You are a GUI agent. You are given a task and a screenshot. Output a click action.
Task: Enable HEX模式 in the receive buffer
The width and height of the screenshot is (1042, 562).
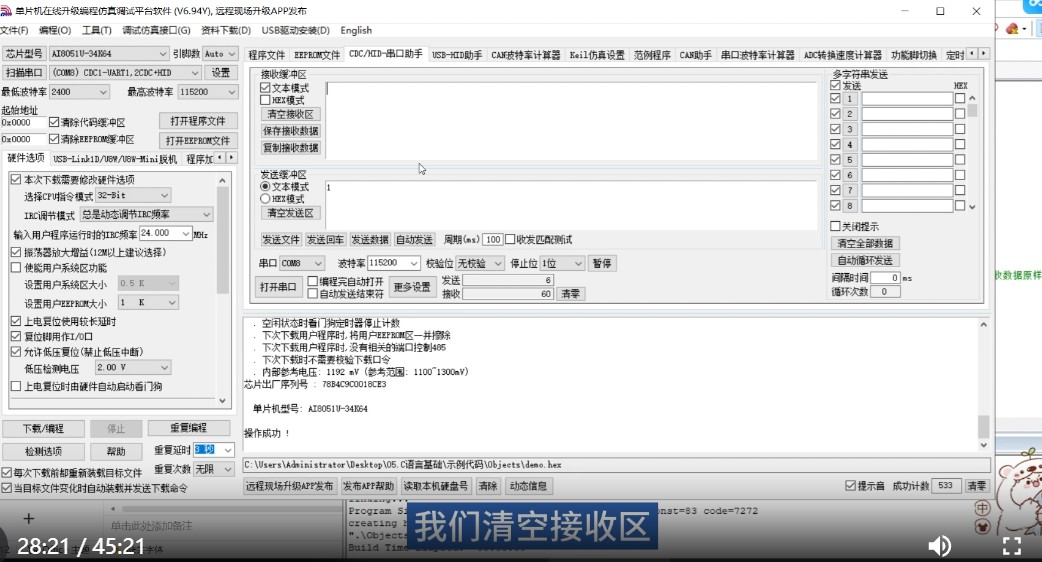point(265,100)
